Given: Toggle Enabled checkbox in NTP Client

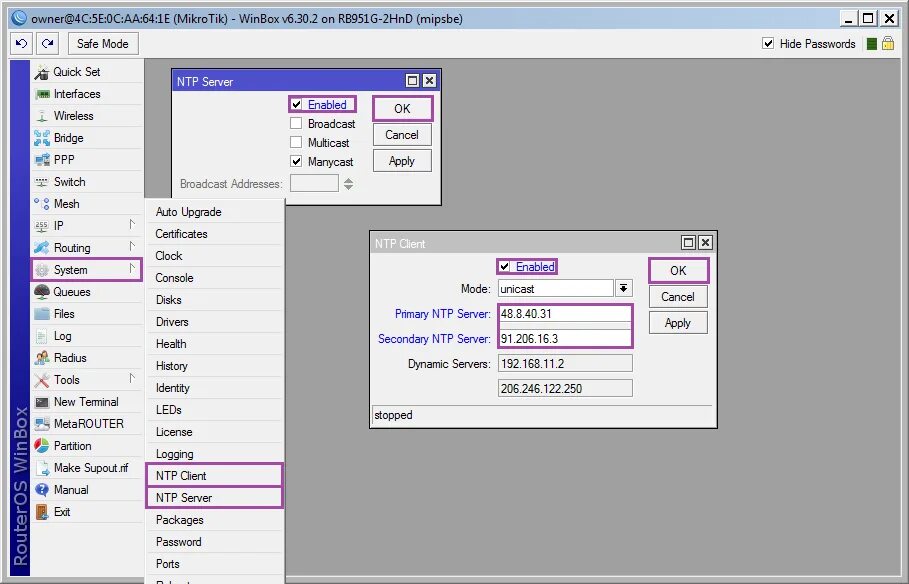Looking at the screenshot, I should [504, 266].
